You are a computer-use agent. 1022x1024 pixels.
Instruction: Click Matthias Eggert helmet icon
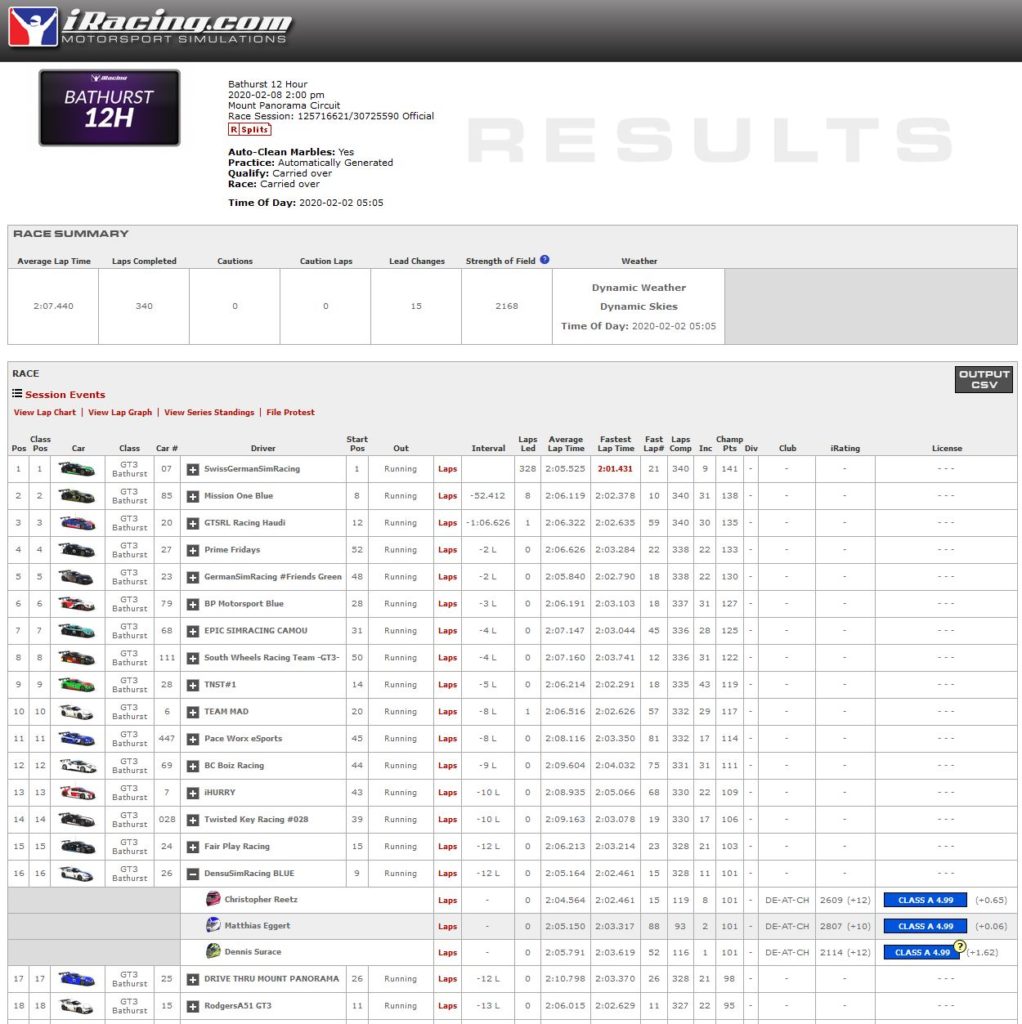(x=213, y=925)
